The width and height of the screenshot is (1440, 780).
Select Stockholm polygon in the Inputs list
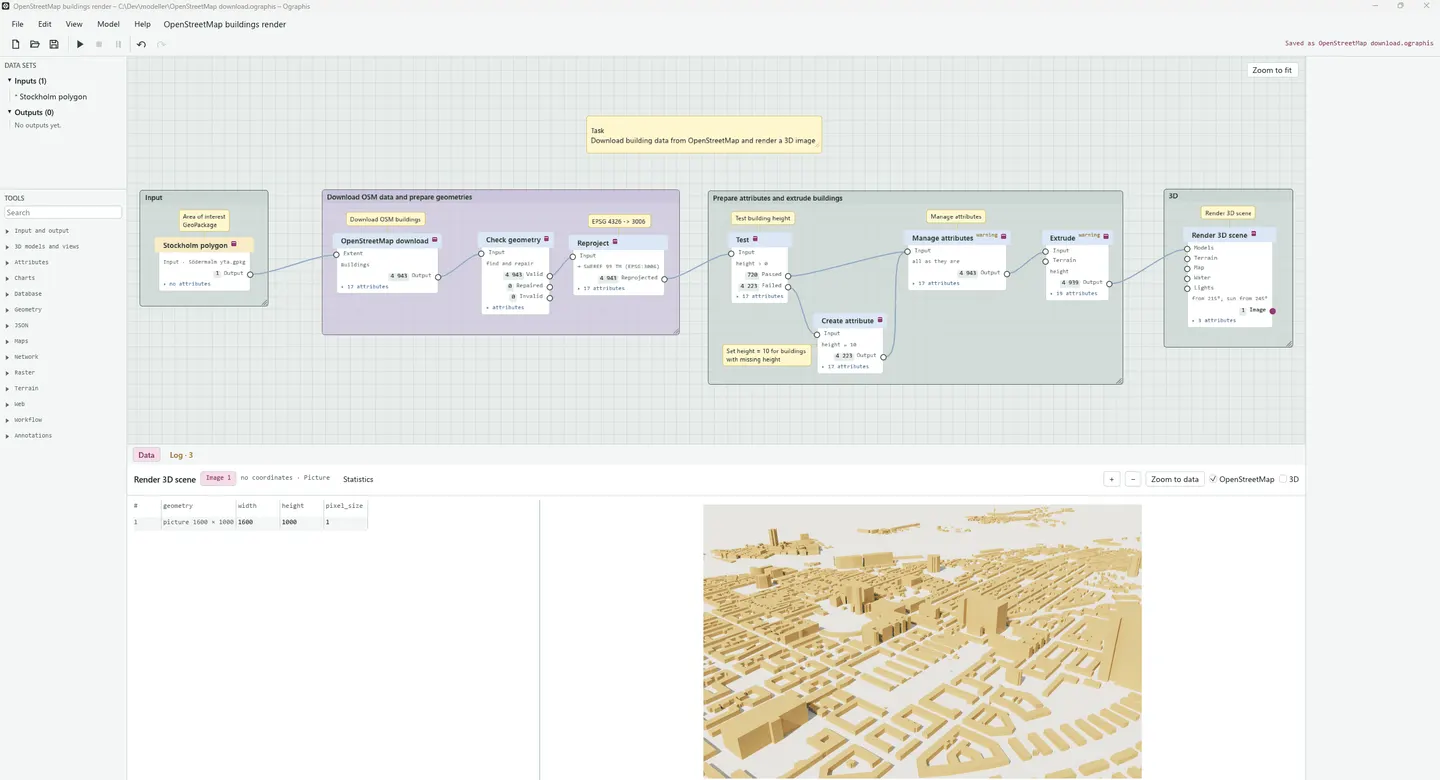(x=53, y=97)
